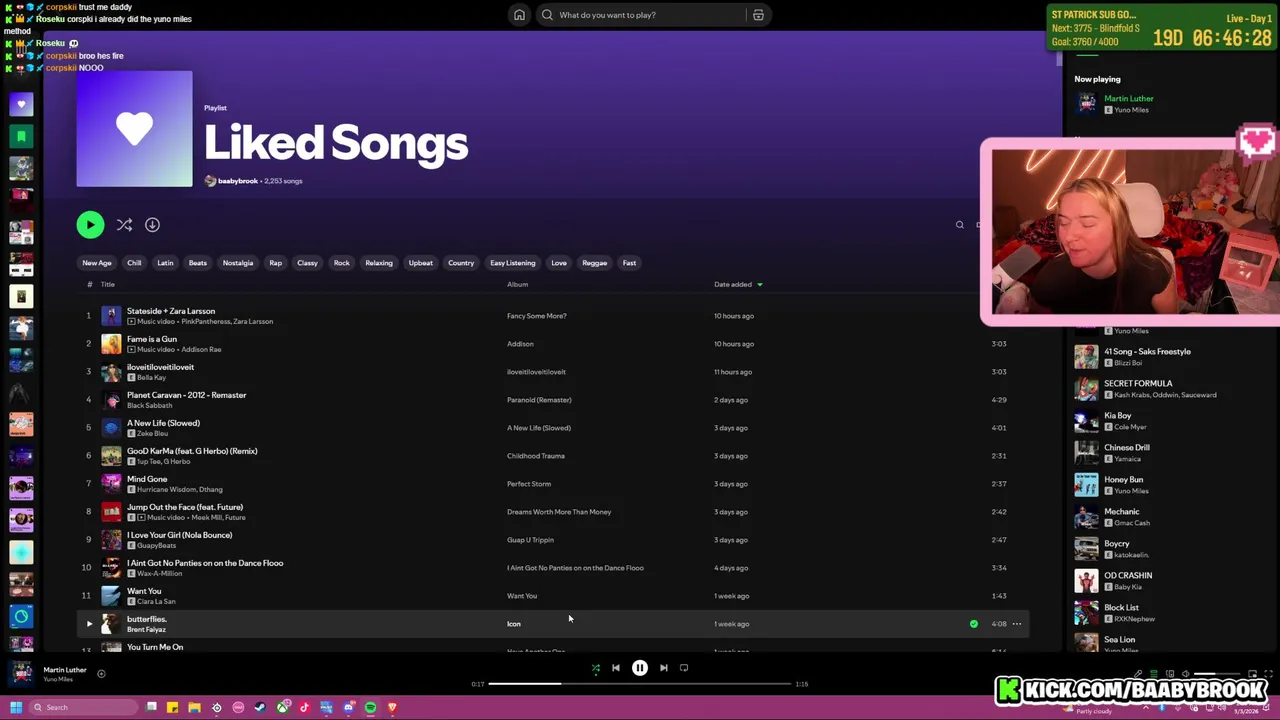
Task: Play the butterflies. track row
Action: [89, 624]
